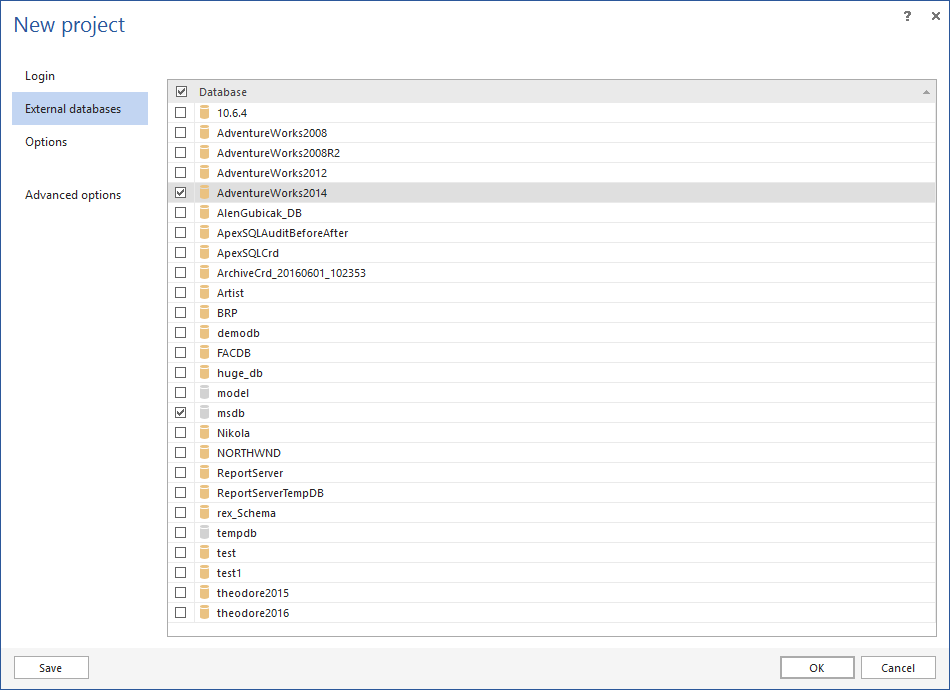Click the 10.6.4 database icon
Viewport: 950px width, 690px height.
click(x=205, y=113)
